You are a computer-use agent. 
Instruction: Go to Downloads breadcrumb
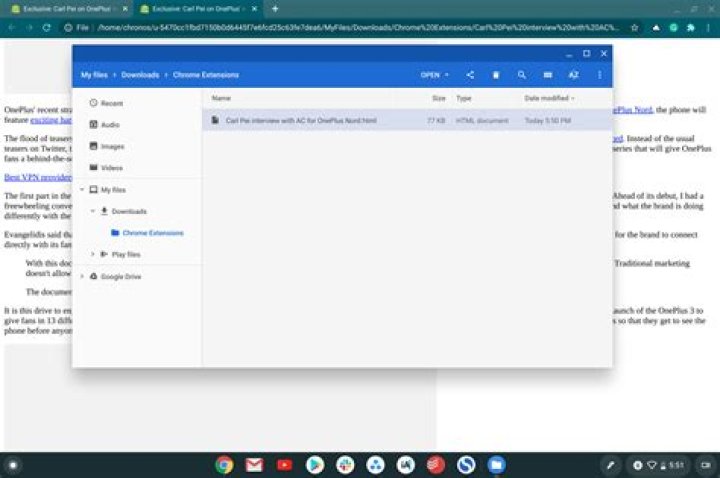click(140, 75)
